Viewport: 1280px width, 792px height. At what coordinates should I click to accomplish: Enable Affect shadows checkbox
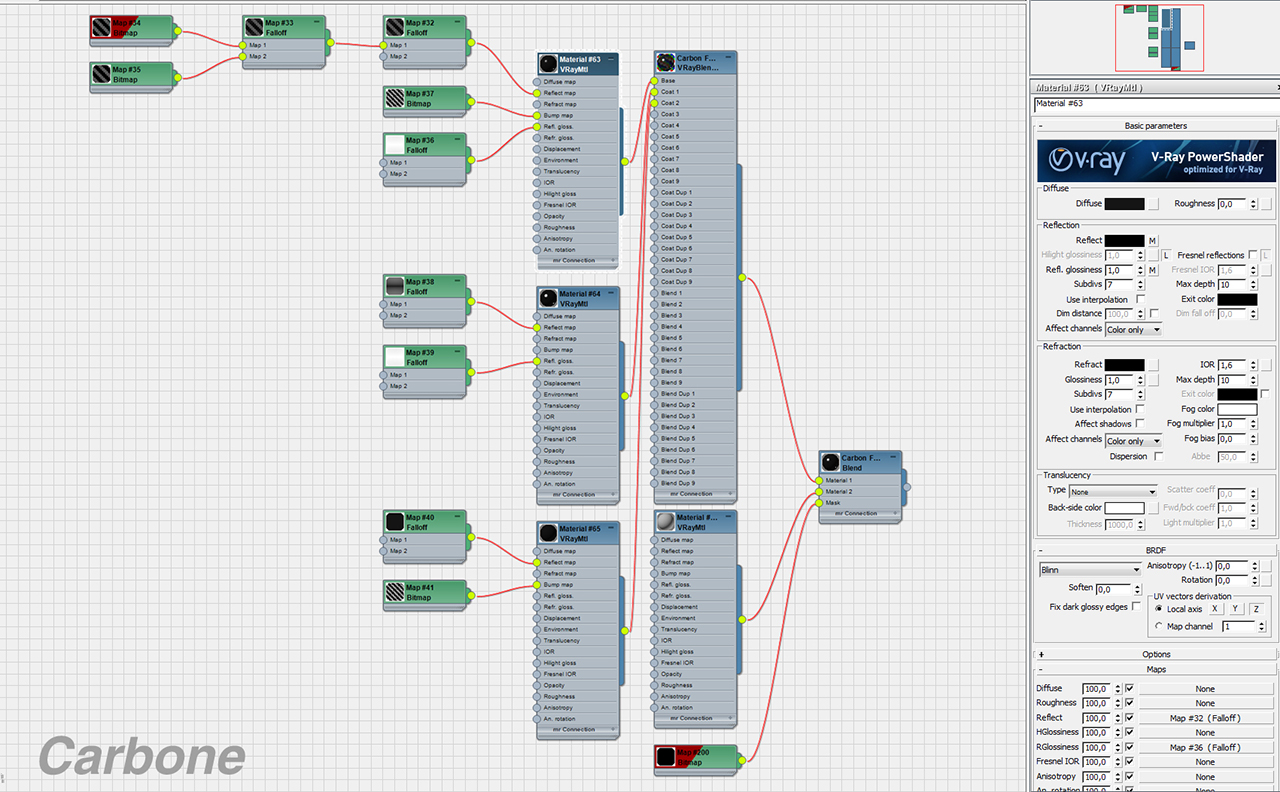[1140, 424]
